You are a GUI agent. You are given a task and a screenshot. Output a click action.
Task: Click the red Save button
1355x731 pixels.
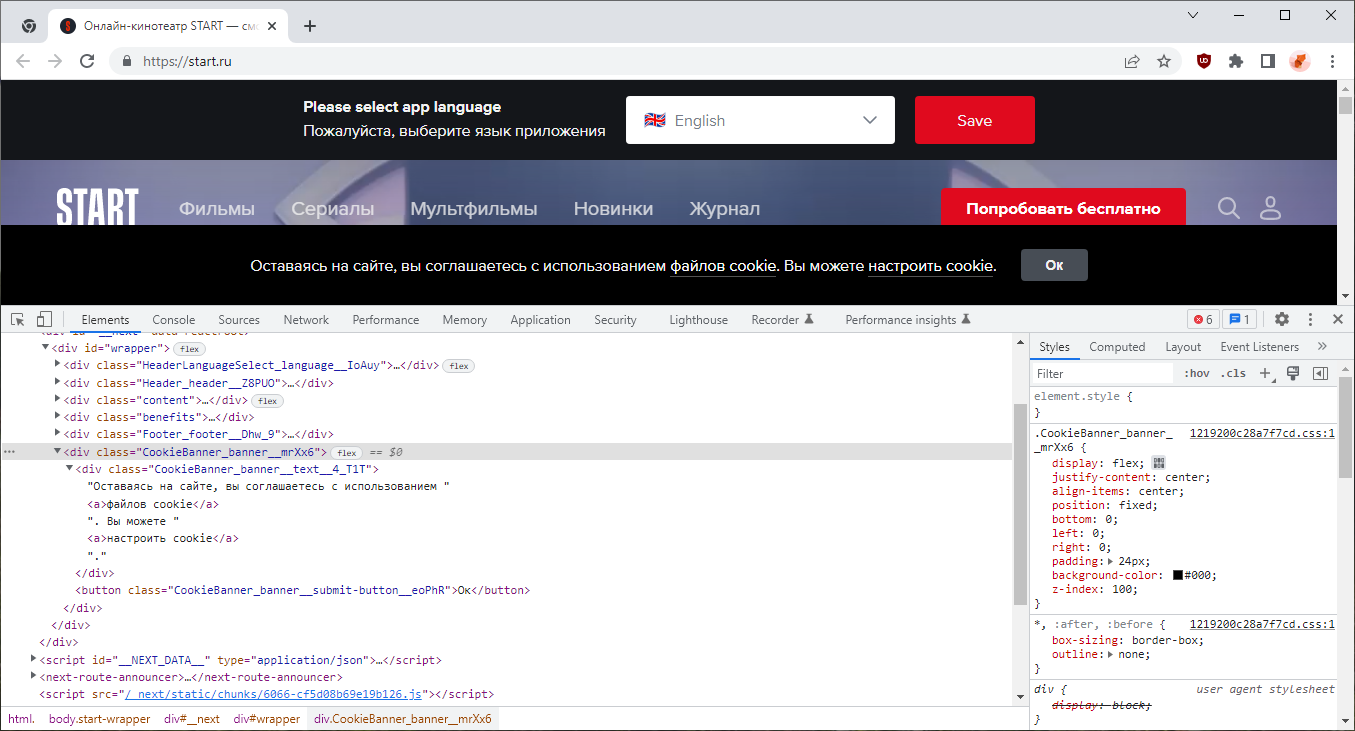[974, 120]
